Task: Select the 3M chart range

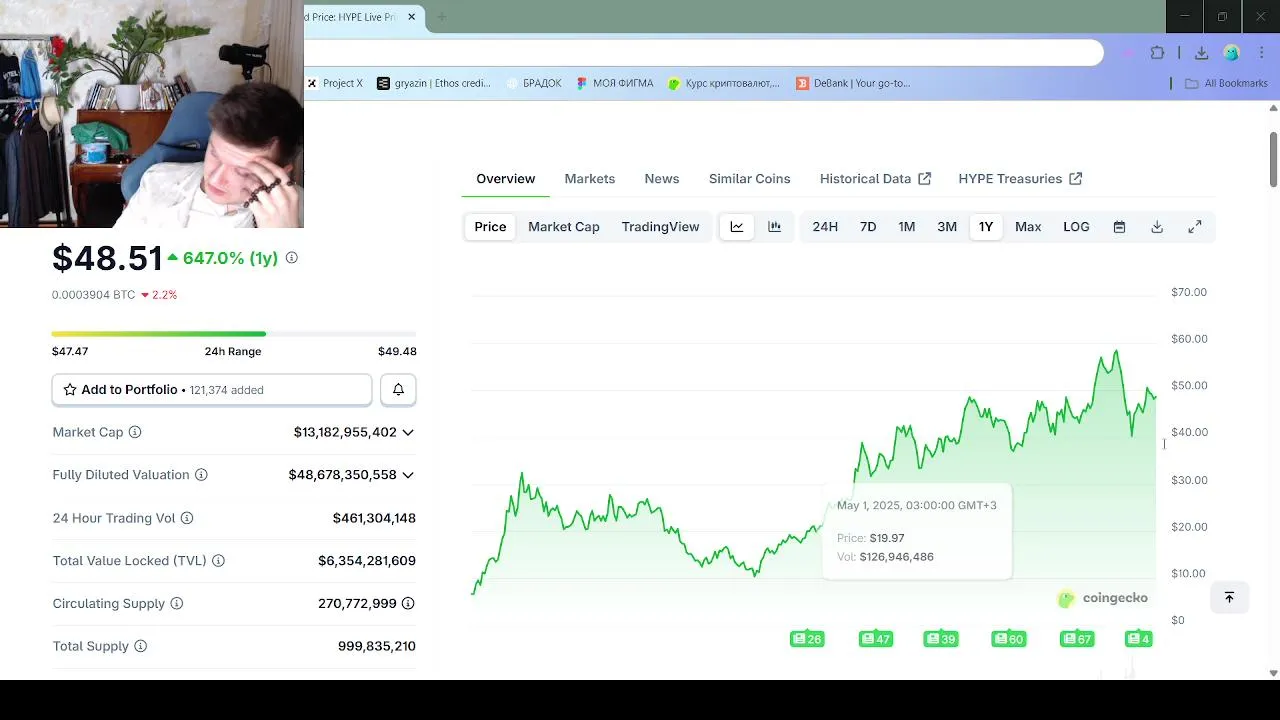Action: click(947, 227)
